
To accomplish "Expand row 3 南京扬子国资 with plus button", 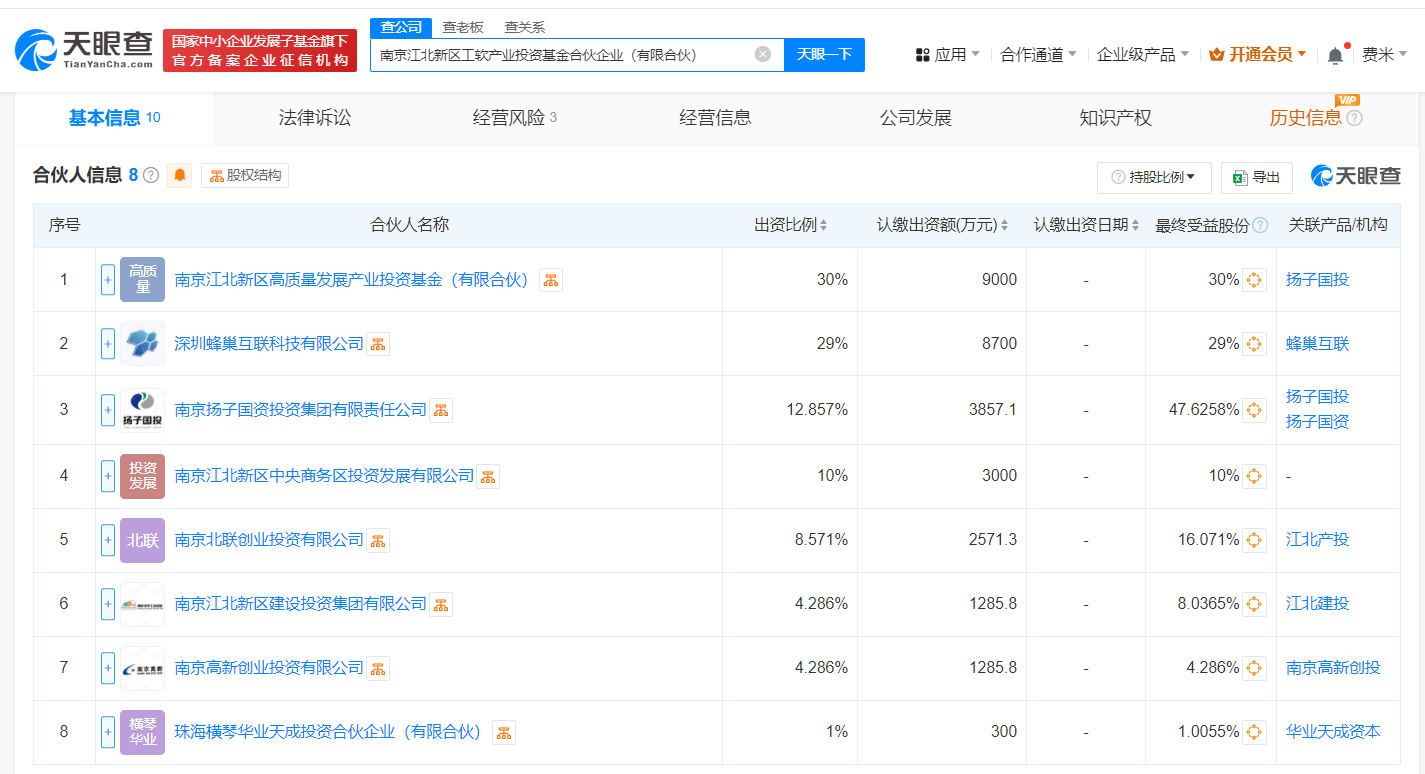I will (x=108, y=410).
